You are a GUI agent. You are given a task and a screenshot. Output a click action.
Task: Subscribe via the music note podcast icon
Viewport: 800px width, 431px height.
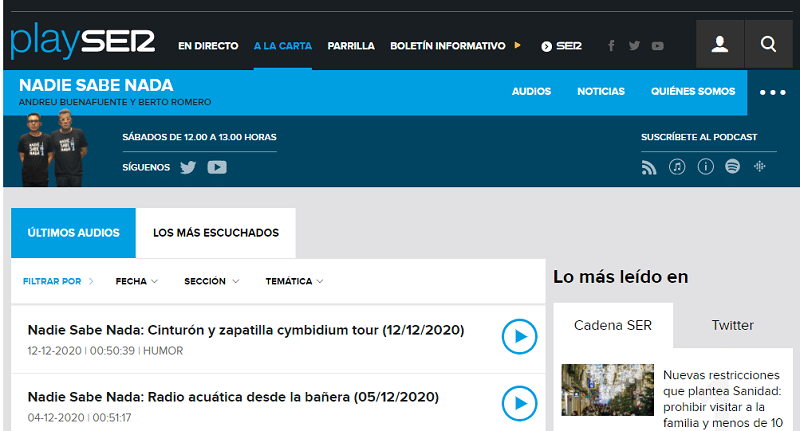[x=677, y=167]
